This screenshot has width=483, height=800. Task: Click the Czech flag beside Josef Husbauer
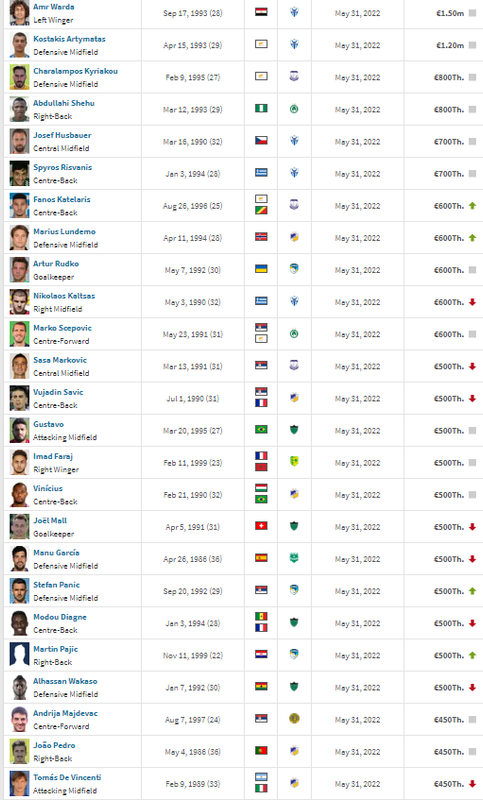point(261,141)
